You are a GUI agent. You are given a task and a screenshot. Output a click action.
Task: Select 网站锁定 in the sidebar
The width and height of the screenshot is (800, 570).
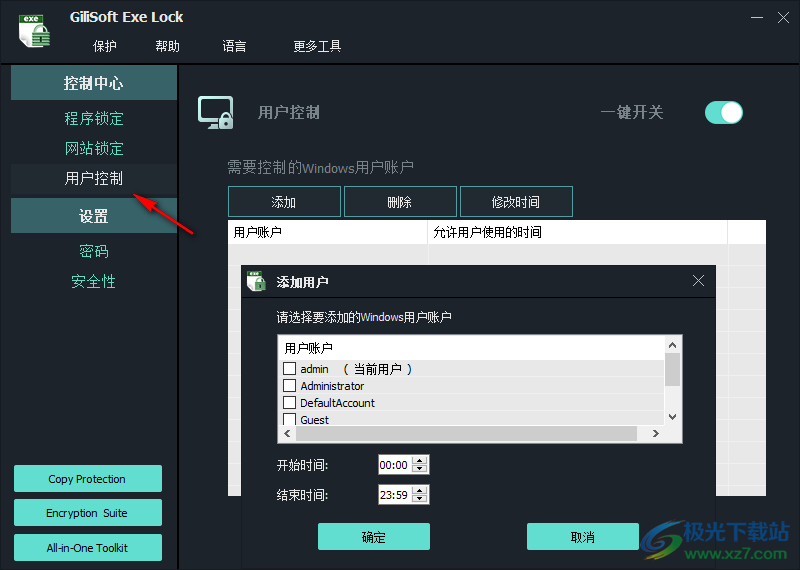pos(94,148)
